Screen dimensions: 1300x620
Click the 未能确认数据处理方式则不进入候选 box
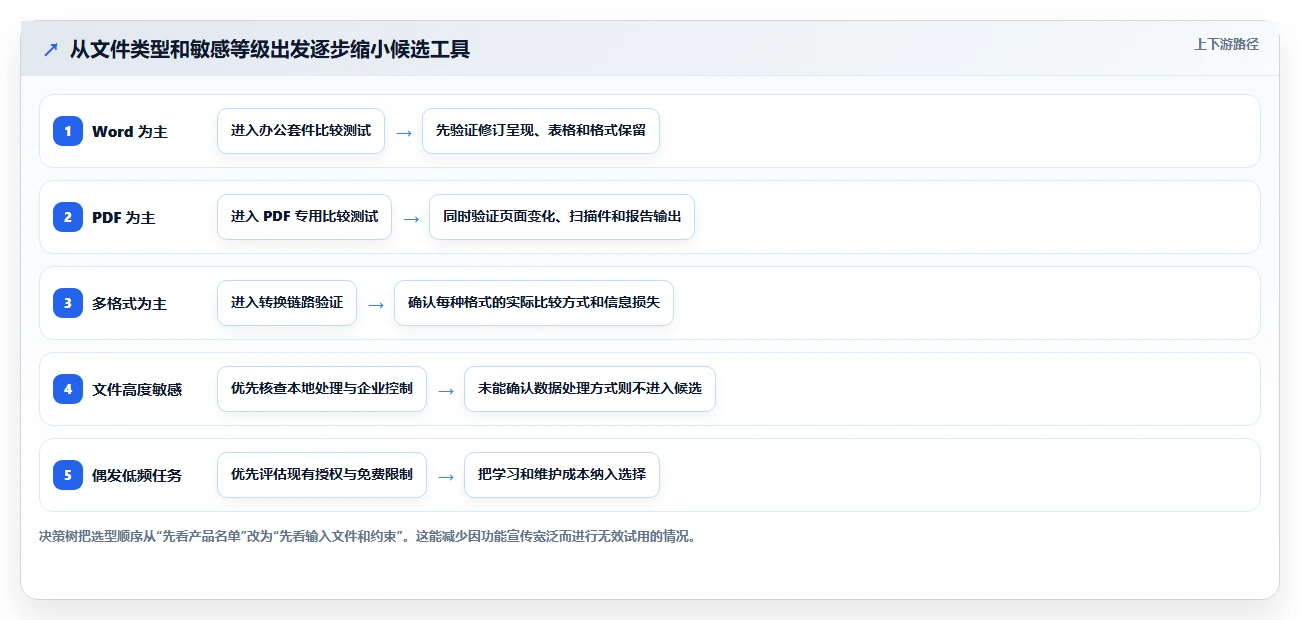tap(590, 389)
